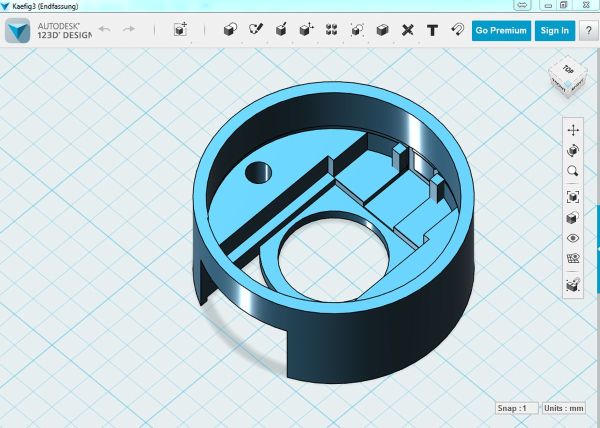This screenshot has height=428, width=600.
Task: Undo the last action
Action: (104, 29)
